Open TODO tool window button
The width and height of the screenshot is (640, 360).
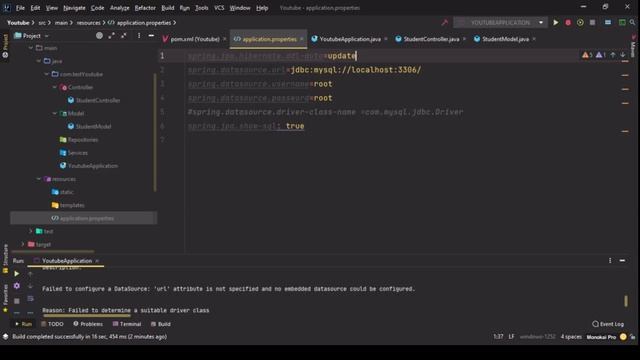click(52, 324)
